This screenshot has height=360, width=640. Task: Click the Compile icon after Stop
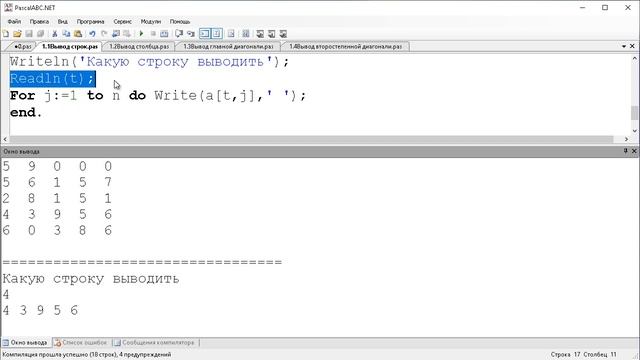coord(164,34)
